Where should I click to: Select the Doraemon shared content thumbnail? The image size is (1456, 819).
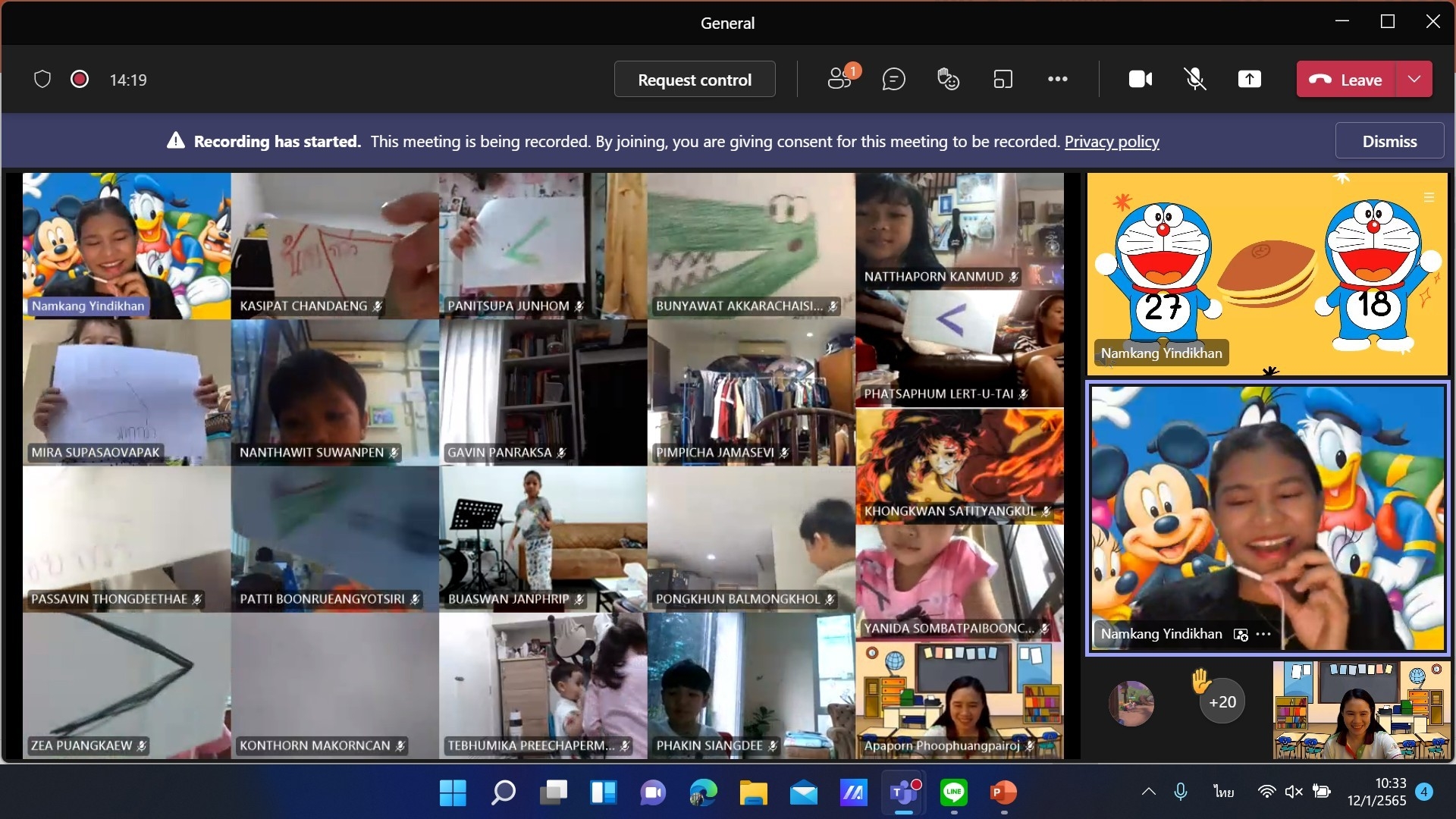(1266, 274)
